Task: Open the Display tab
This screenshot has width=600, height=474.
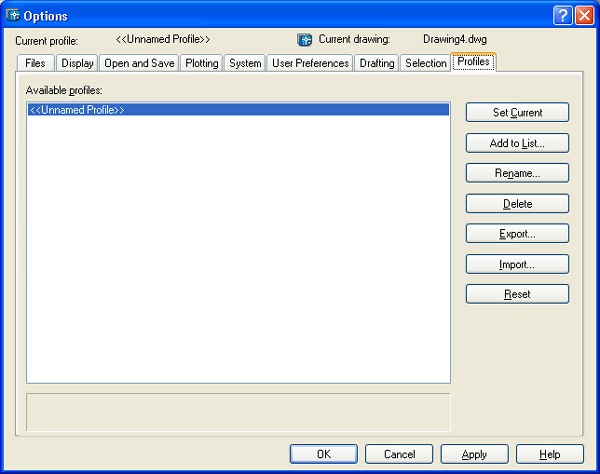Action: pos(77,63)
